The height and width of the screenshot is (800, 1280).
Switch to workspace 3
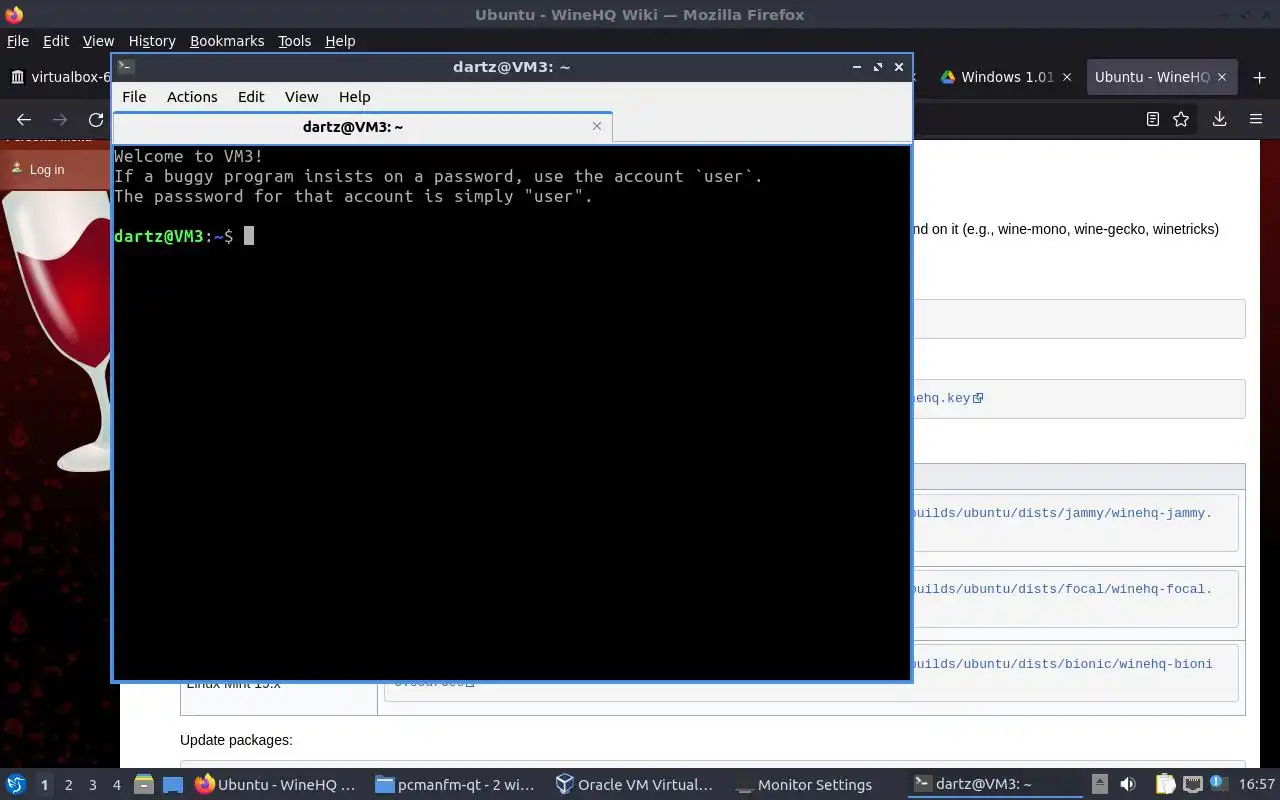(x=92, y=785)
